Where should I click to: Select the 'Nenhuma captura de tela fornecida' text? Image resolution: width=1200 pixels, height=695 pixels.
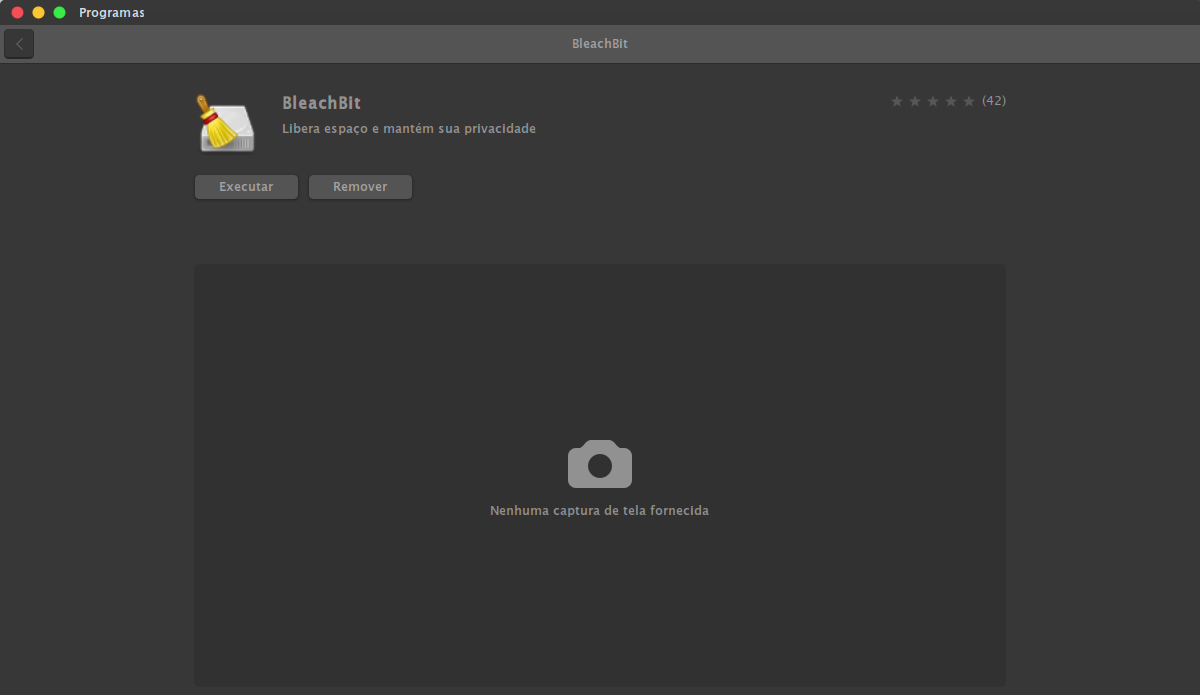pyautogui.click(x=599, y=511)
